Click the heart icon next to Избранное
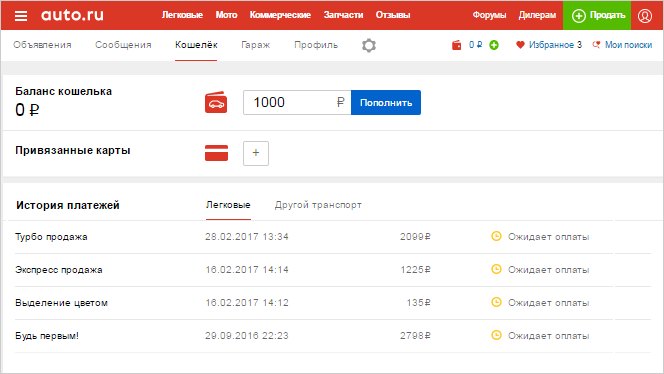Image resolution: width=664 pixels, height=374 pixels. tap(520, 45)
